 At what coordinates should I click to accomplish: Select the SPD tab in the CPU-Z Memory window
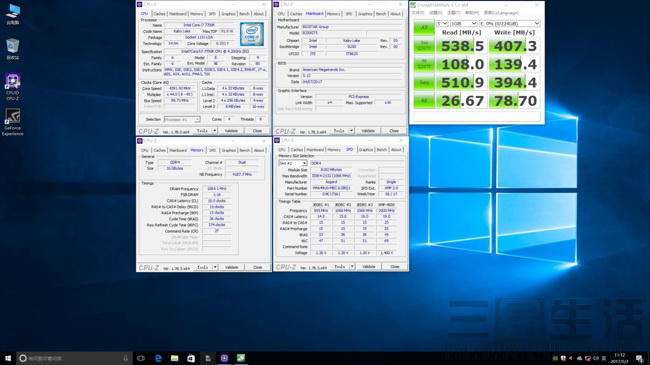coord(212,150)
